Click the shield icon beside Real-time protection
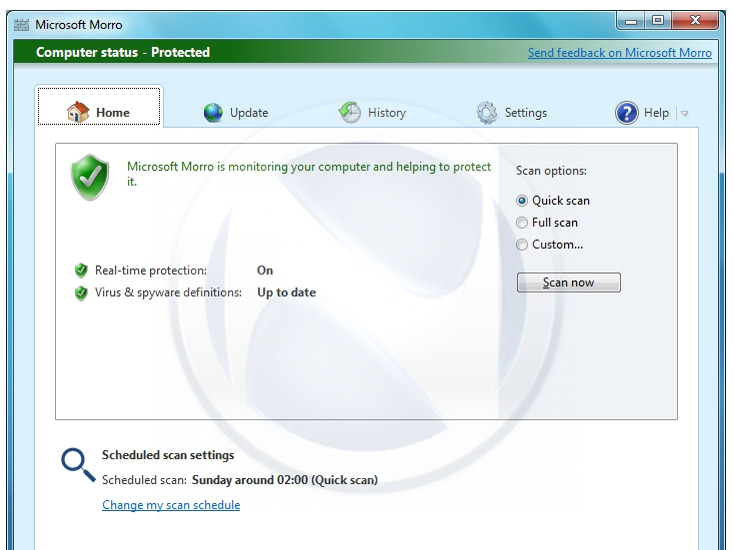The width and height of the screenshot is (734, 550). pyautogui.click(x=81, y=270)
